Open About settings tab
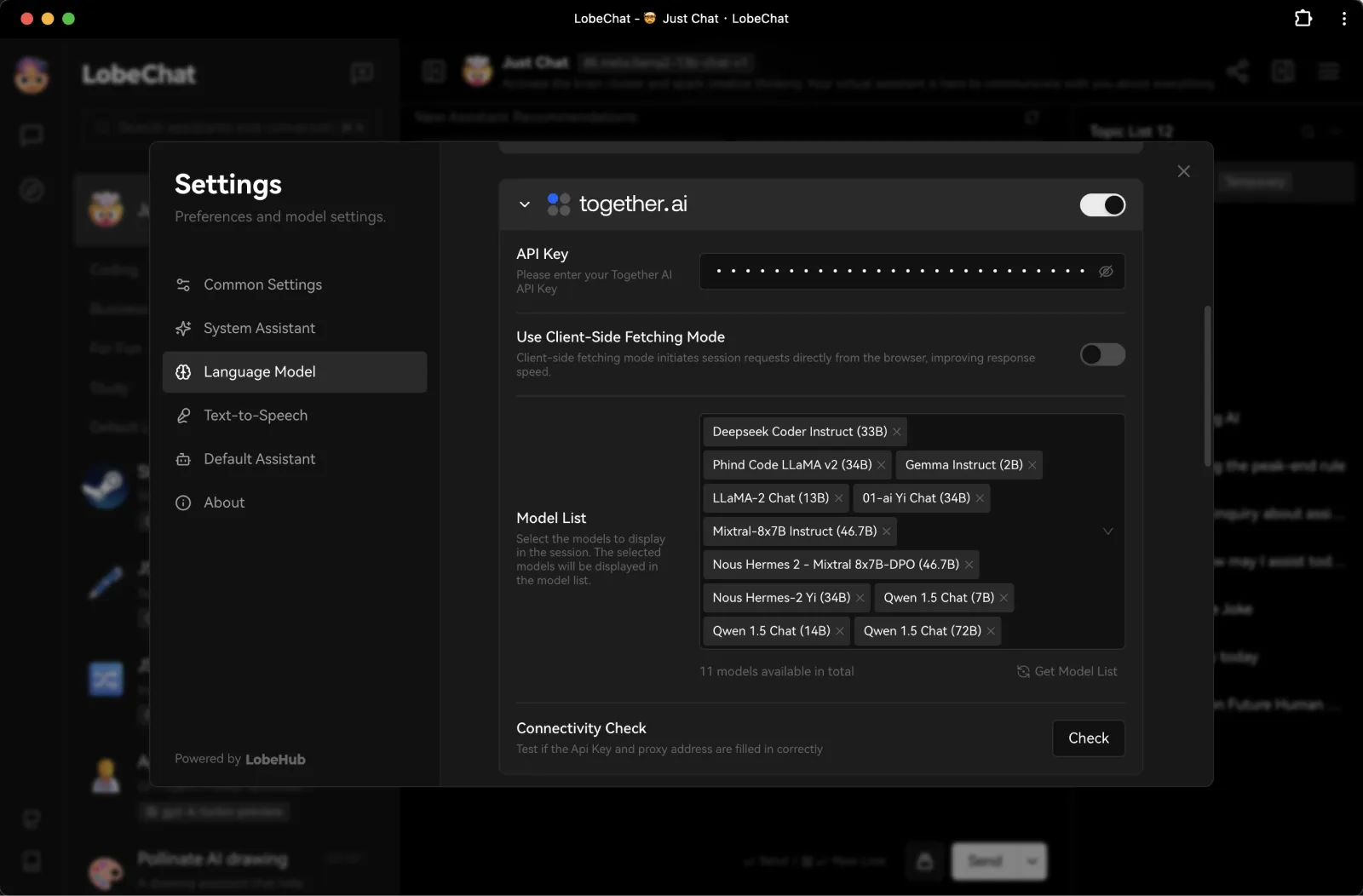1363x896 pixels. [x=295, y=503]
